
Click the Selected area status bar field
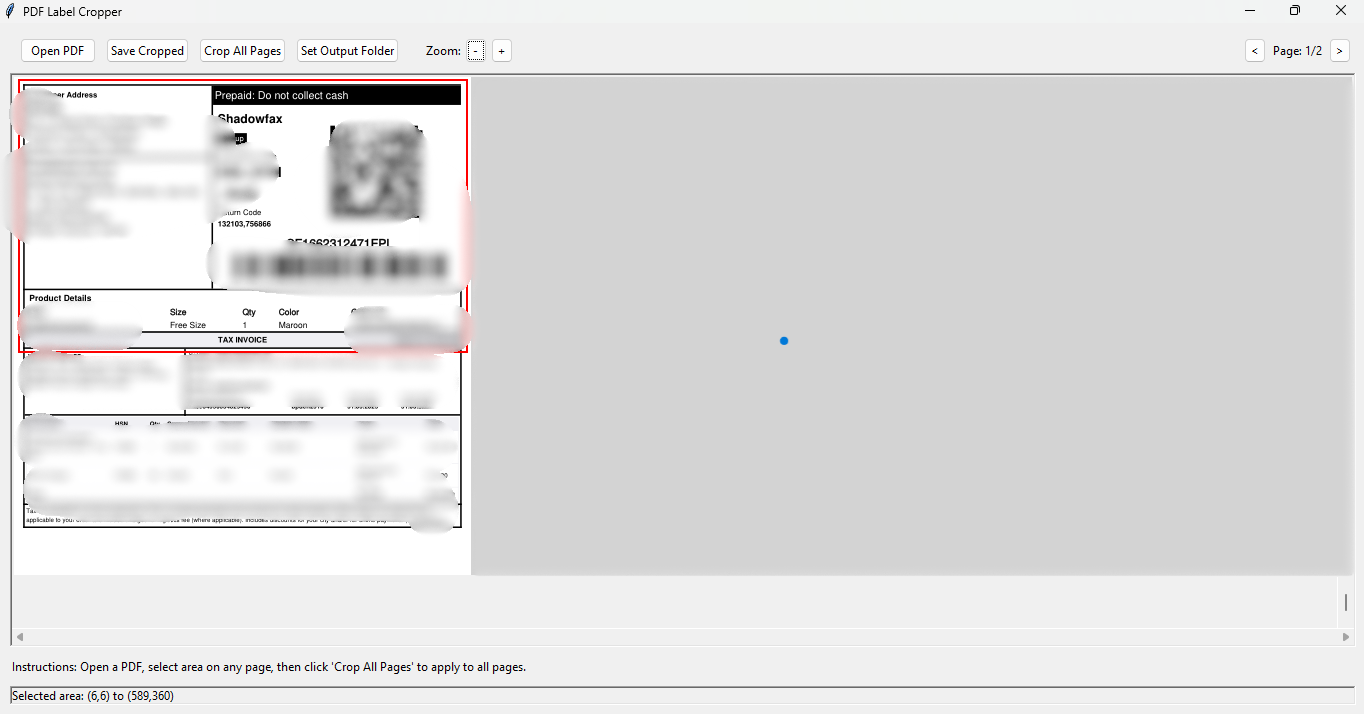tap(682, 696)
